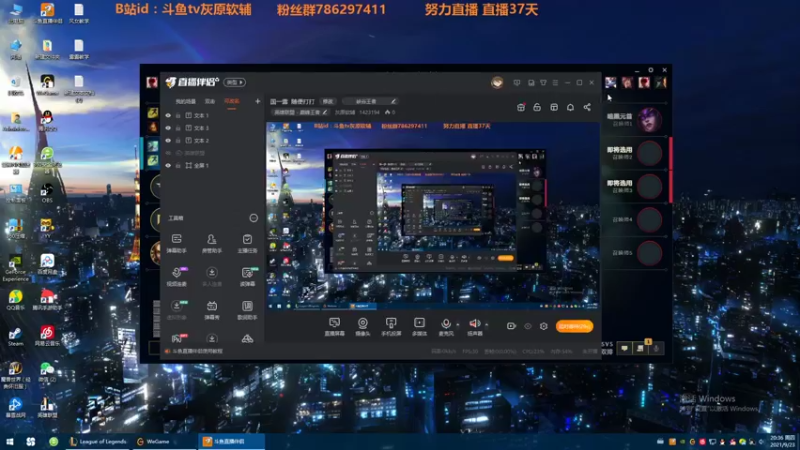This screenshot has width=800, height=450.
Task: Toggle visibility eye of 文本 1 layer
Action: tap(168, 115)
